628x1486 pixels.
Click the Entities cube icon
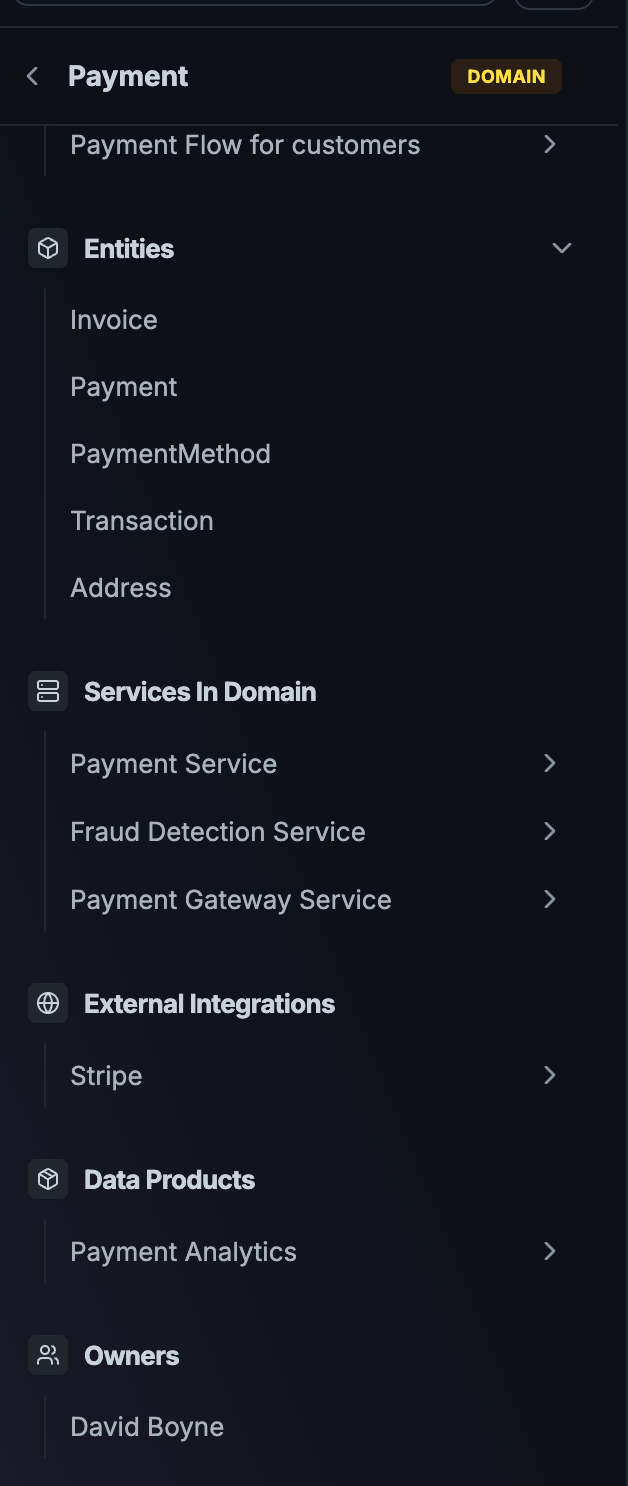point(47,248)
